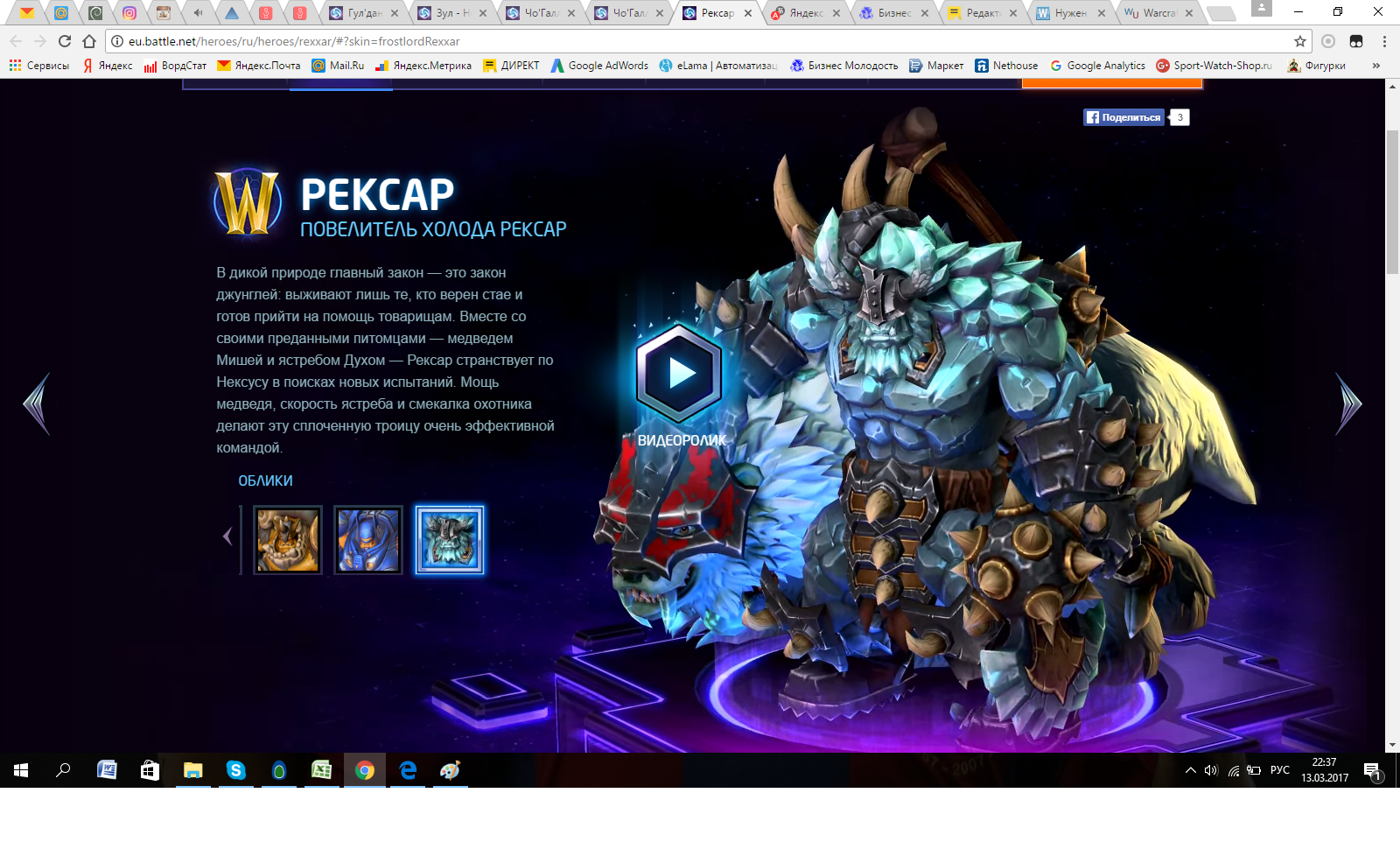Image resolution: width=1400 pixels, height=863 pixels.
Task: Go to the previous hero with left arrow
Action: (37, 403)
